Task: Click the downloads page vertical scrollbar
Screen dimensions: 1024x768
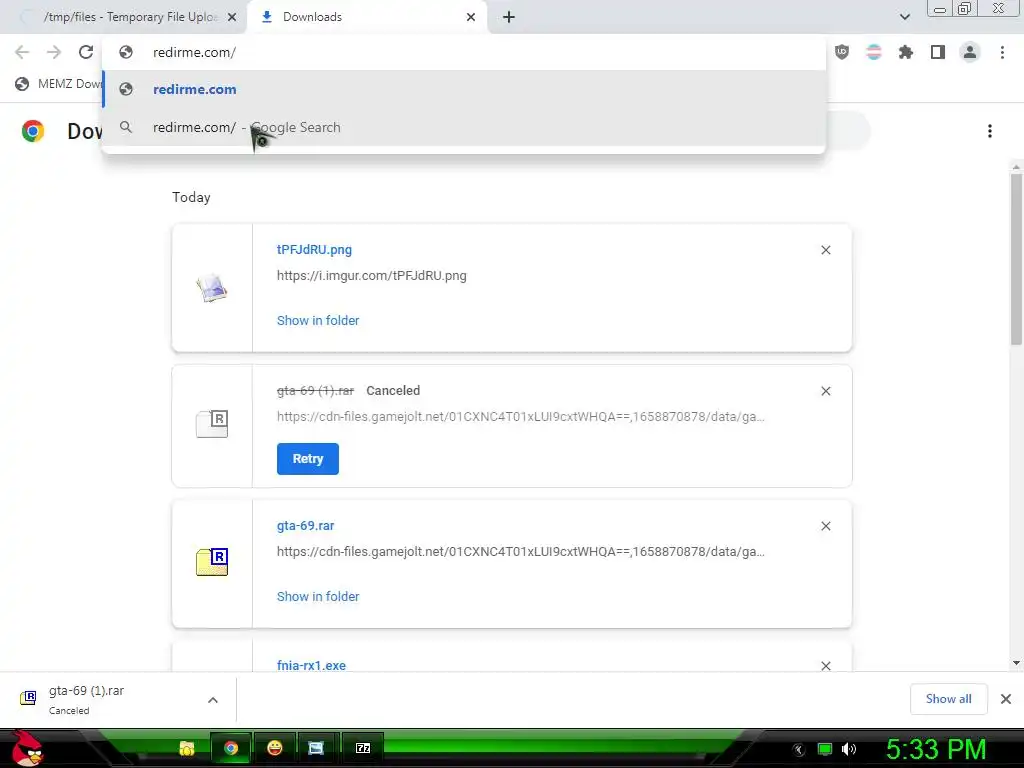Action: (x=1016, y=259)
